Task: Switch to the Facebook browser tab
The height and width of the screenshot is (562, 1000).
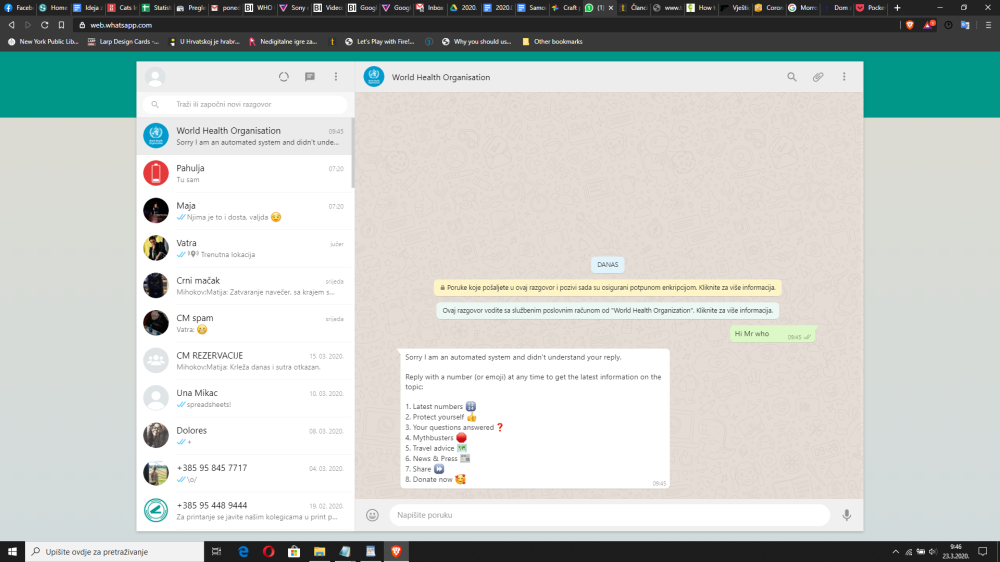Action: coord(18,8)
